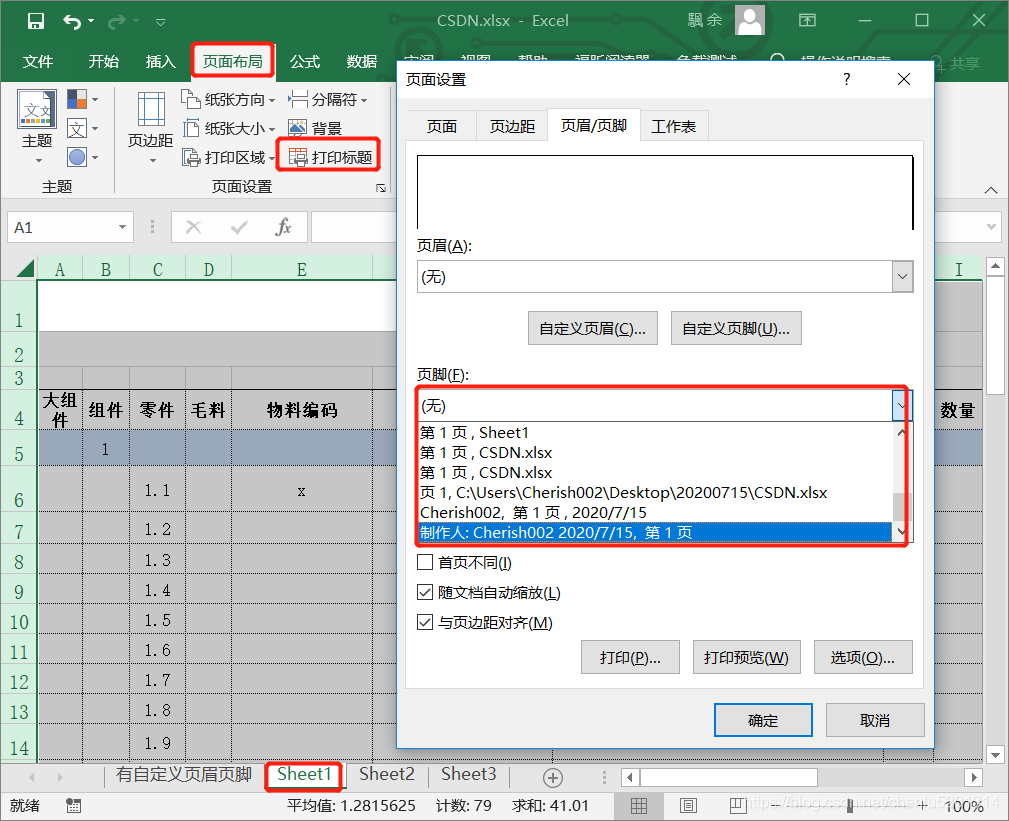Open the 分隔符 breaks dropdown
Image resolution: width=1009 pixels, height=821 pixels.
pos(328,100)
